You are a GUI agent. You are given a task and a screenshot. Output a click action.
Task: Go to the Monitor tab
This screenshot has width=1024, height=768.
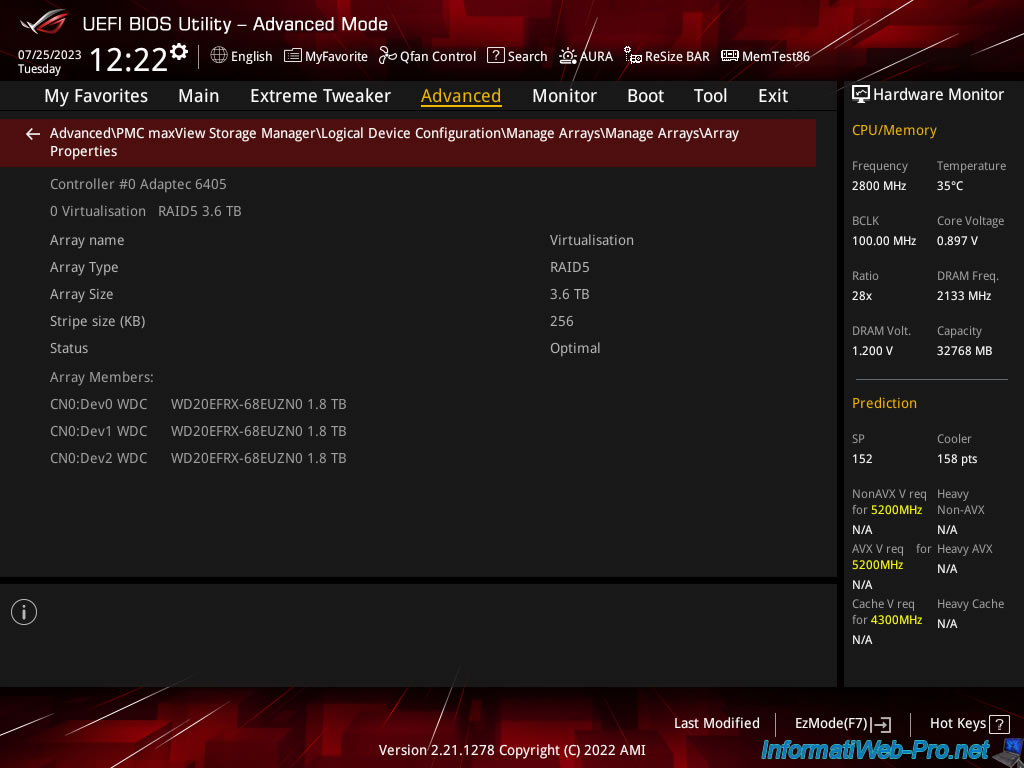pos(564,96)
